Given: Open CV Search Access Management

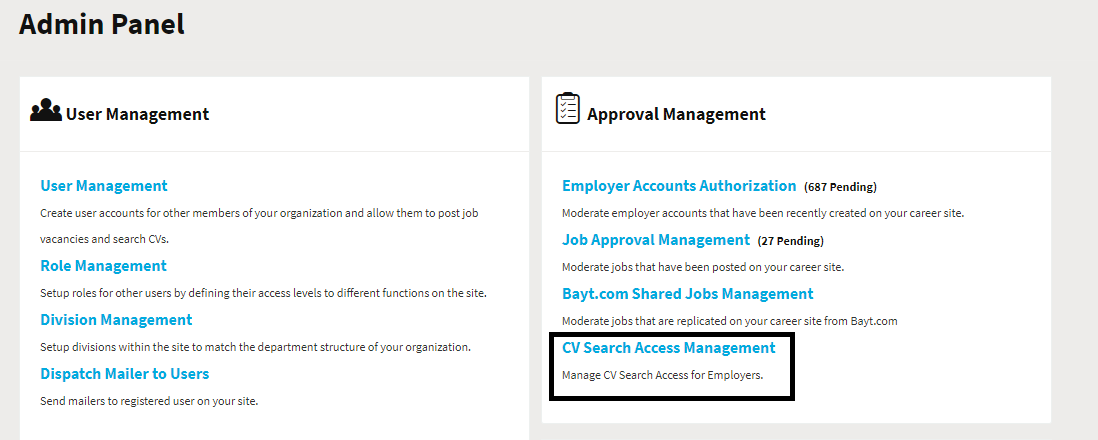Looking at the screenshot, I should click(x=669, y=348).
